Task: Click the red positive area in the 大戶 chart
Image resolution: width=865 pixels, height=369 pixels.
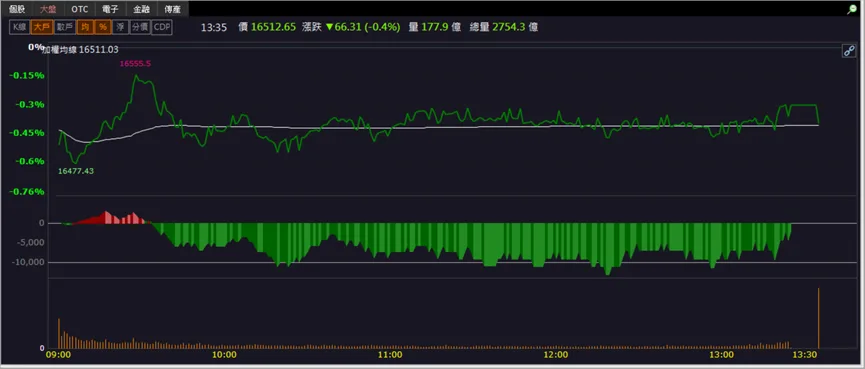Action: tap(110, 218)
